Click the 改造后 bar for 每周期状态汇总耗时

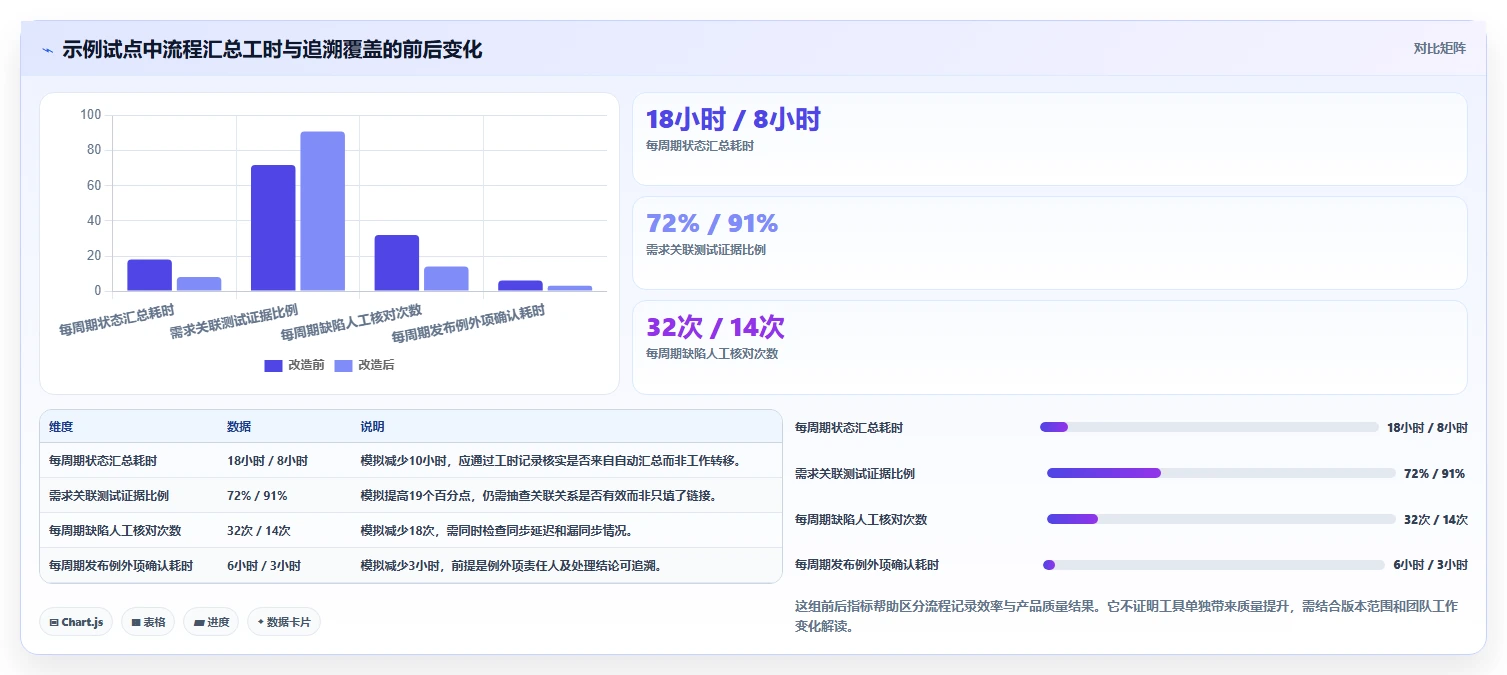199,284
